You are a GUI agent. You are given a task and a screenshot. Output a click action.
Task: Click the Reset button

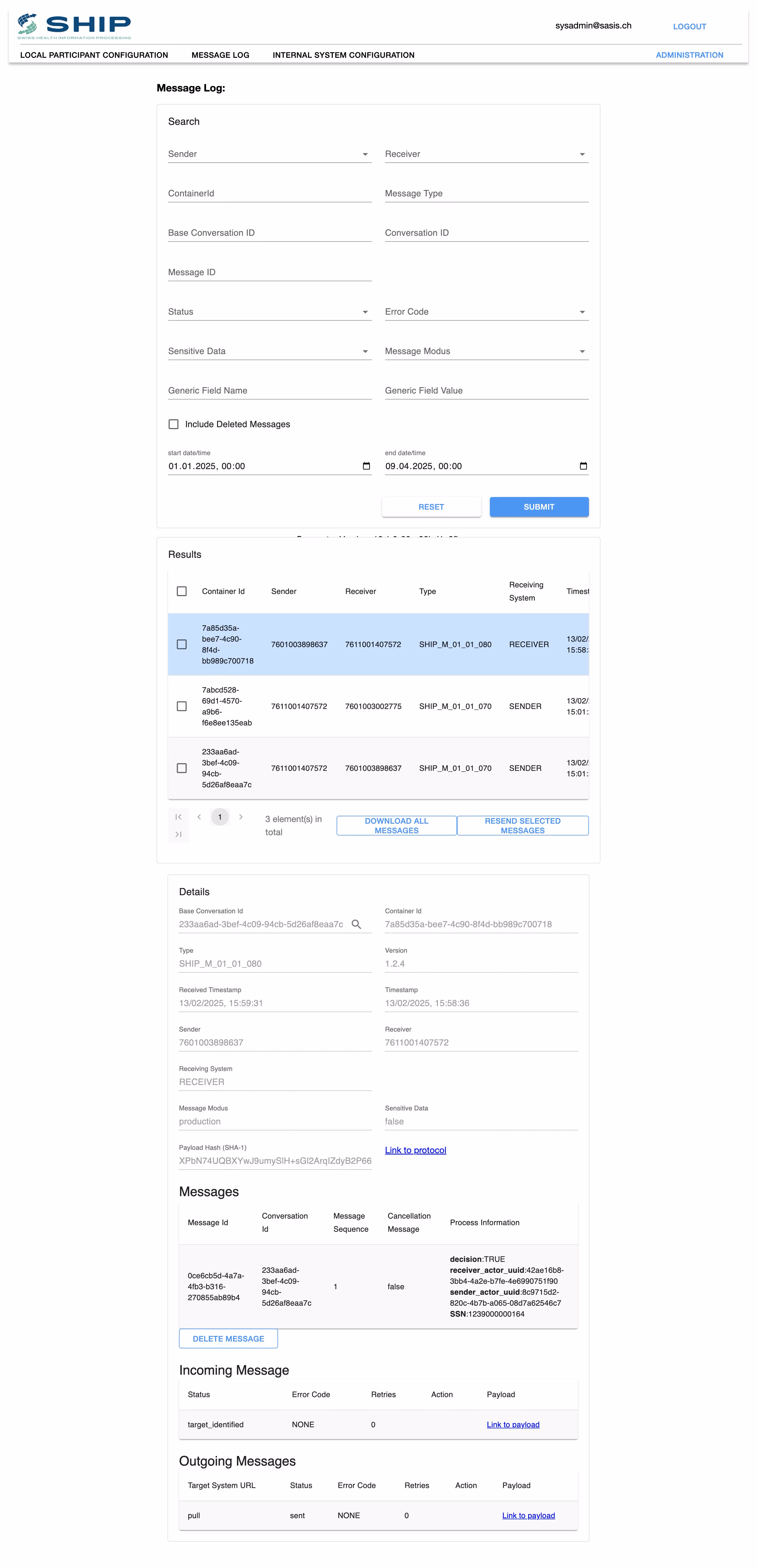431,507
